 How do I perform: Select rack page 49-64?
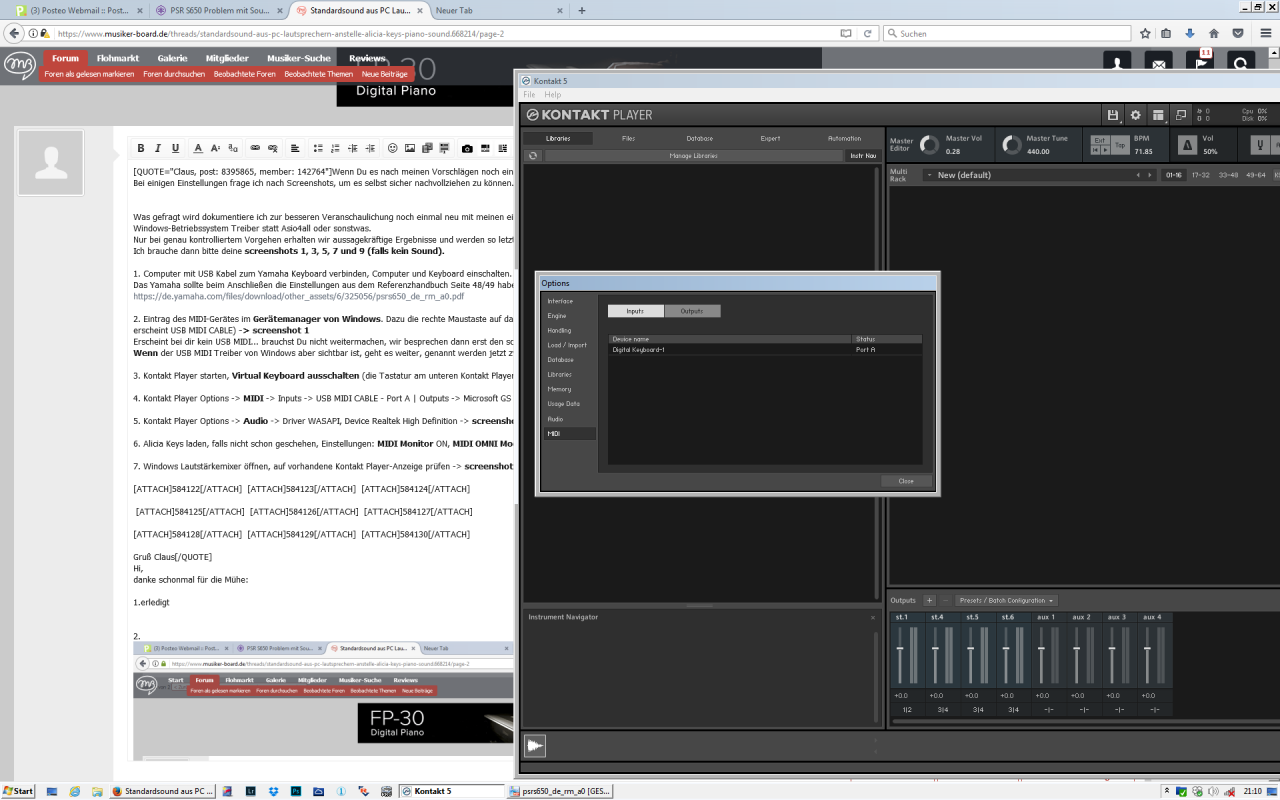(1255, 175)
